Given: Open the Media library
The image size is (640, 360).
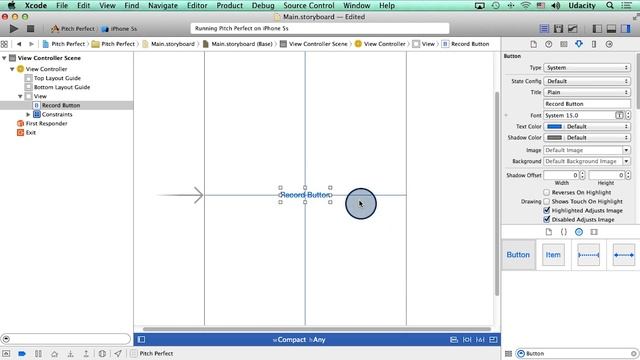Looking at the screenshot, I should click(594, 232).
